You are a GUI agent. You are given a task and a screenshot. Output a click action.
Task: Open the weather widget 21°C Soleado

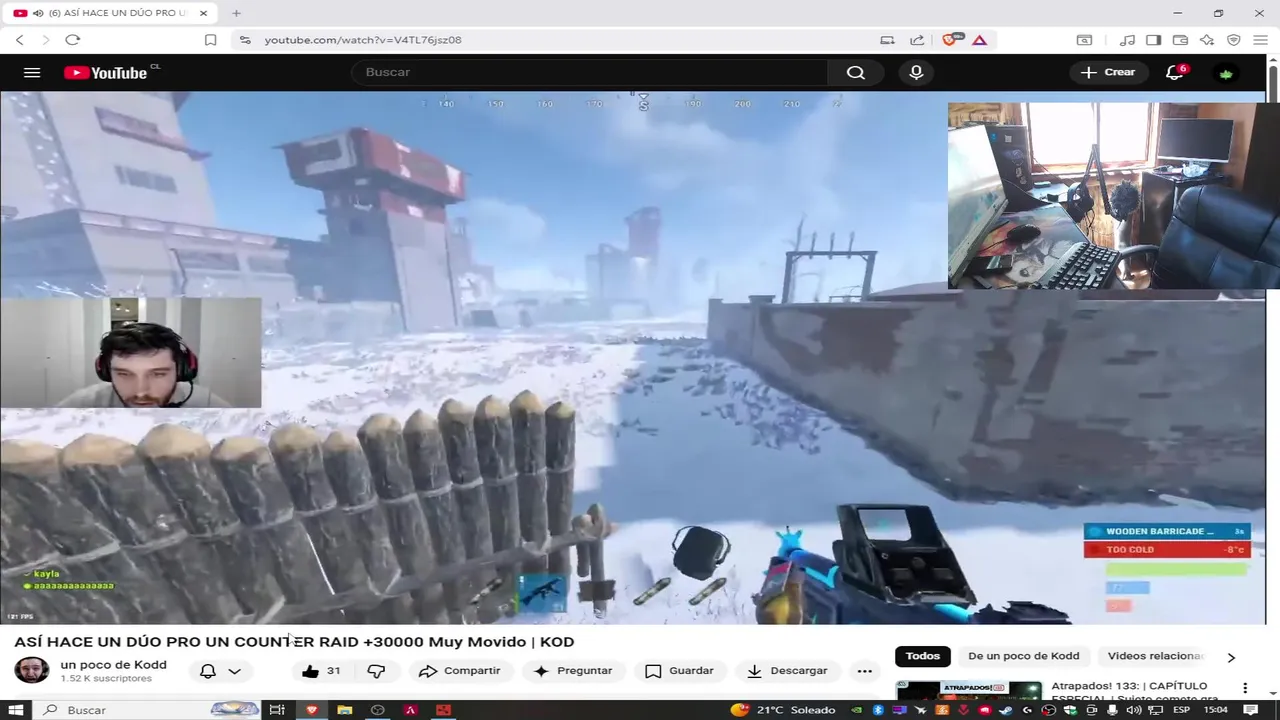tap(784, 710)
